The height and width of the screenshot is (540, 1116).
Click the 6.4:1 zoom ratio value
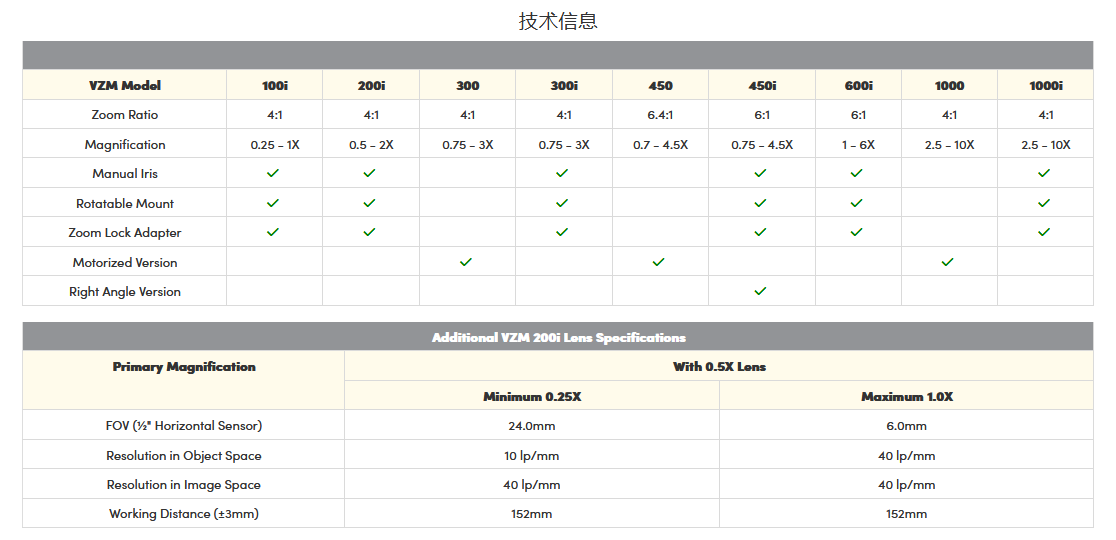coord(660,115)
